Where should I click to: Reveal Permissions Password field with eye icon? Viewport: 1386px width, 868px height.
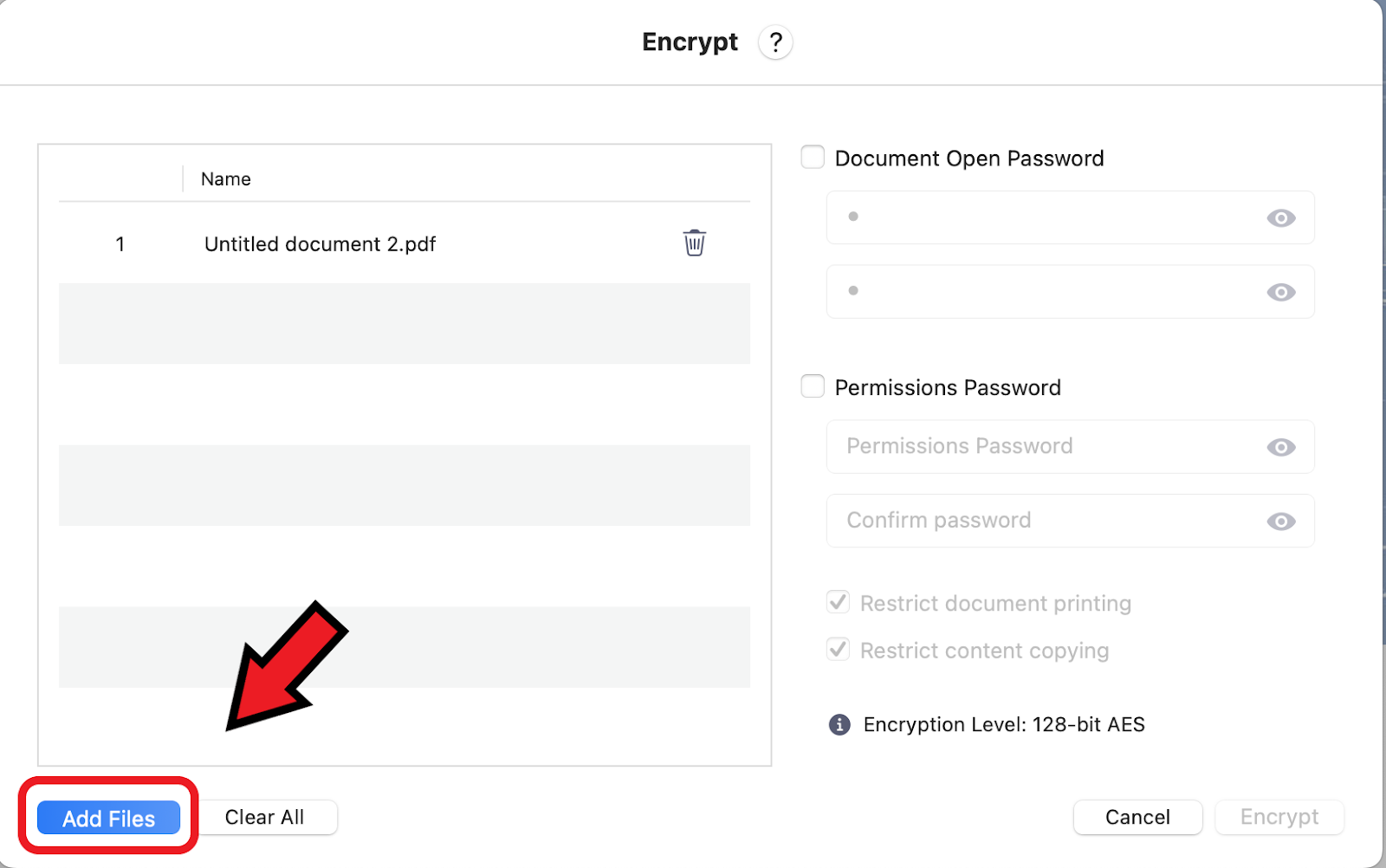click(x=1280, y=447)
